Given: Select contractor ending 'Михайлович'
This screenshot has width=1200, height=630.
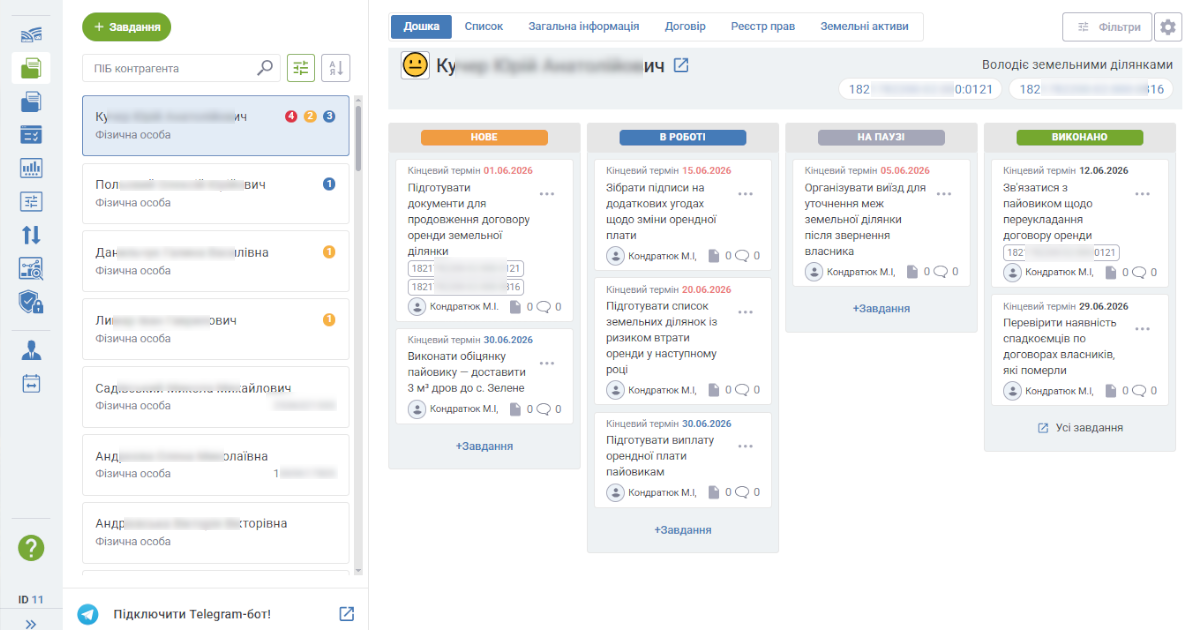Looking at the screenshot, I should [215, 396].
